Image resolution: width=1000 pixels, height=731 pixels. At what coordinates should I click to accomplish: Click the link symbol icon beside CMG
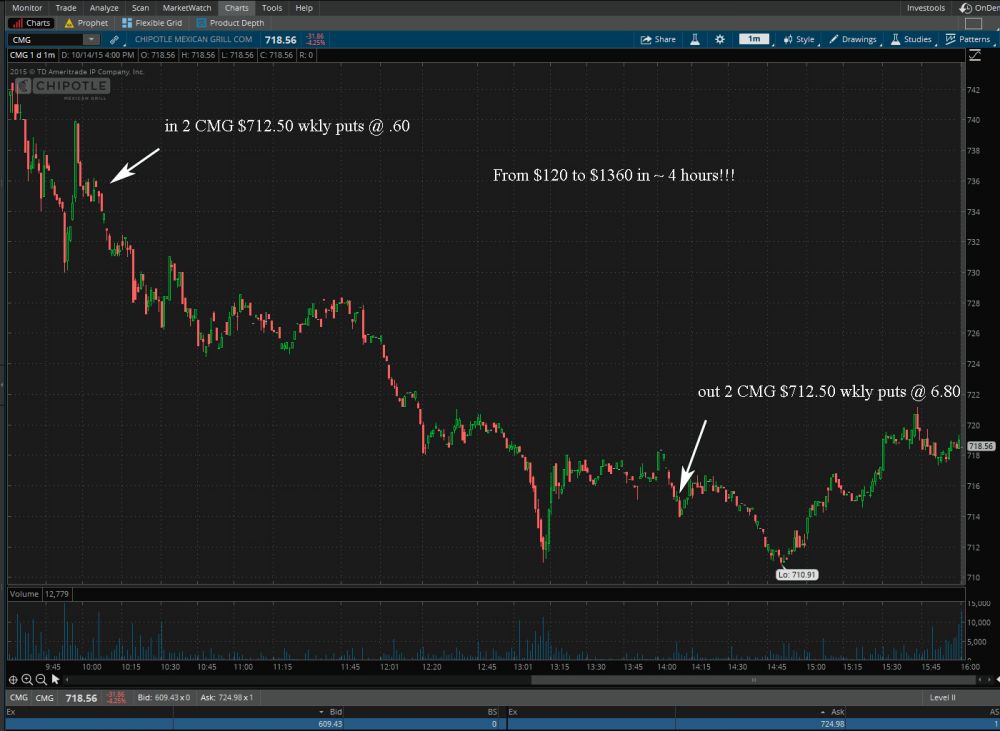tap(116, 40)
